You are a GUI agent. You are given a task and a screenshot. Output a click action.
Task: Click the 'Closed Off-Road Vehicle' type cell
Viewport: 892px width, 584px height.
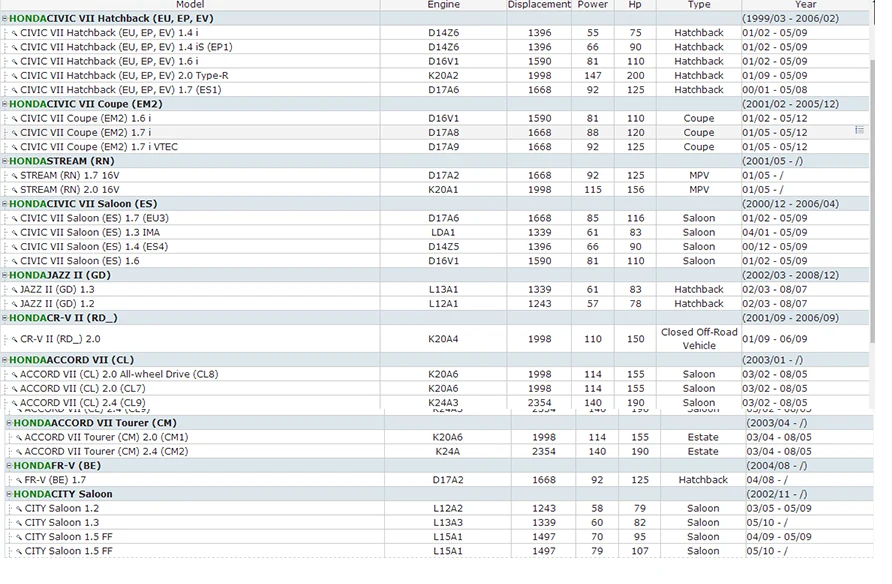[699, 339]
